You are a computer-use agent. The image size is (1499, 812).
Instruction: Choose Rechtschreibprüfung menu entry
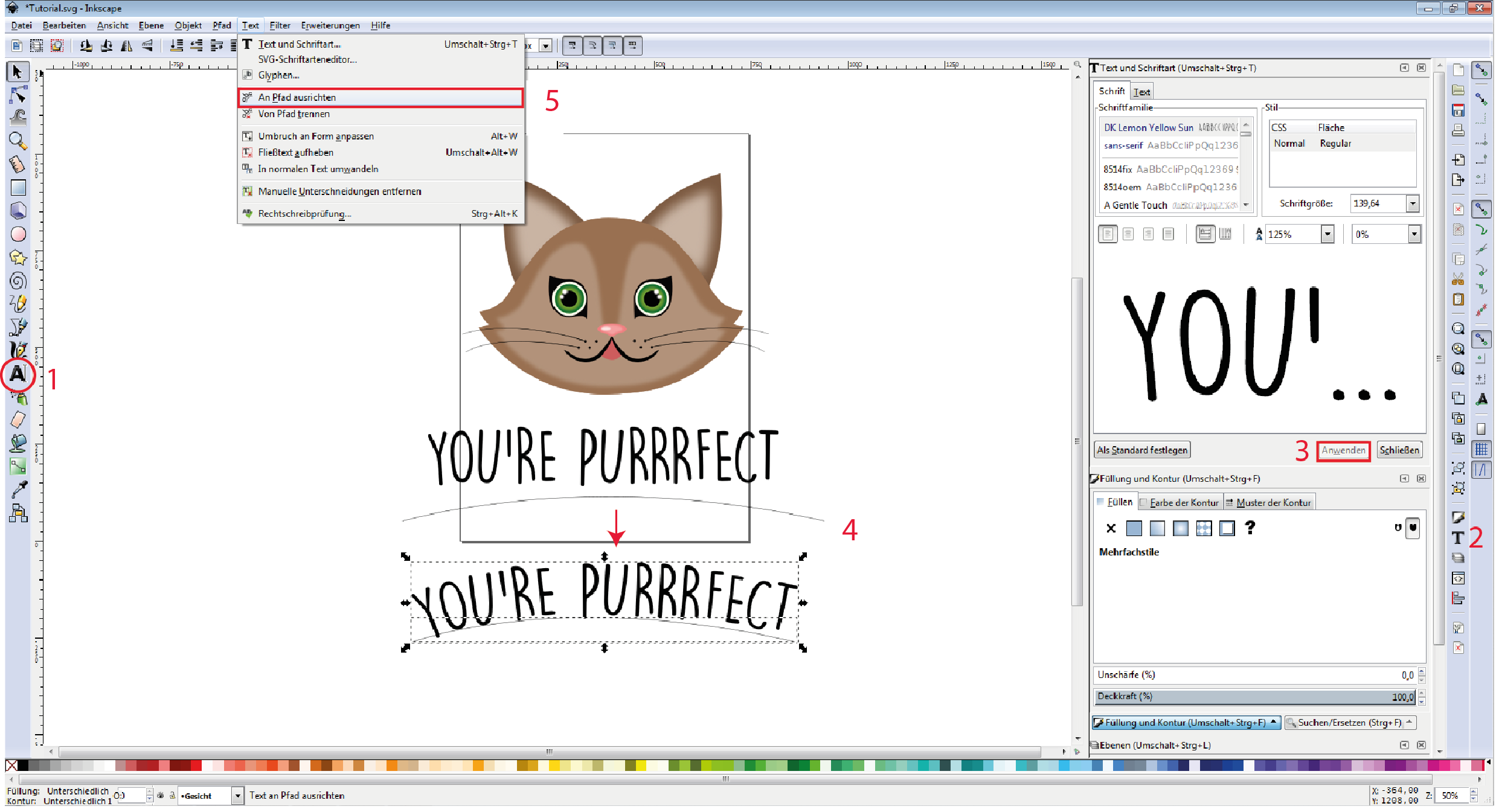pyautogui.click(x=381, y=214)
